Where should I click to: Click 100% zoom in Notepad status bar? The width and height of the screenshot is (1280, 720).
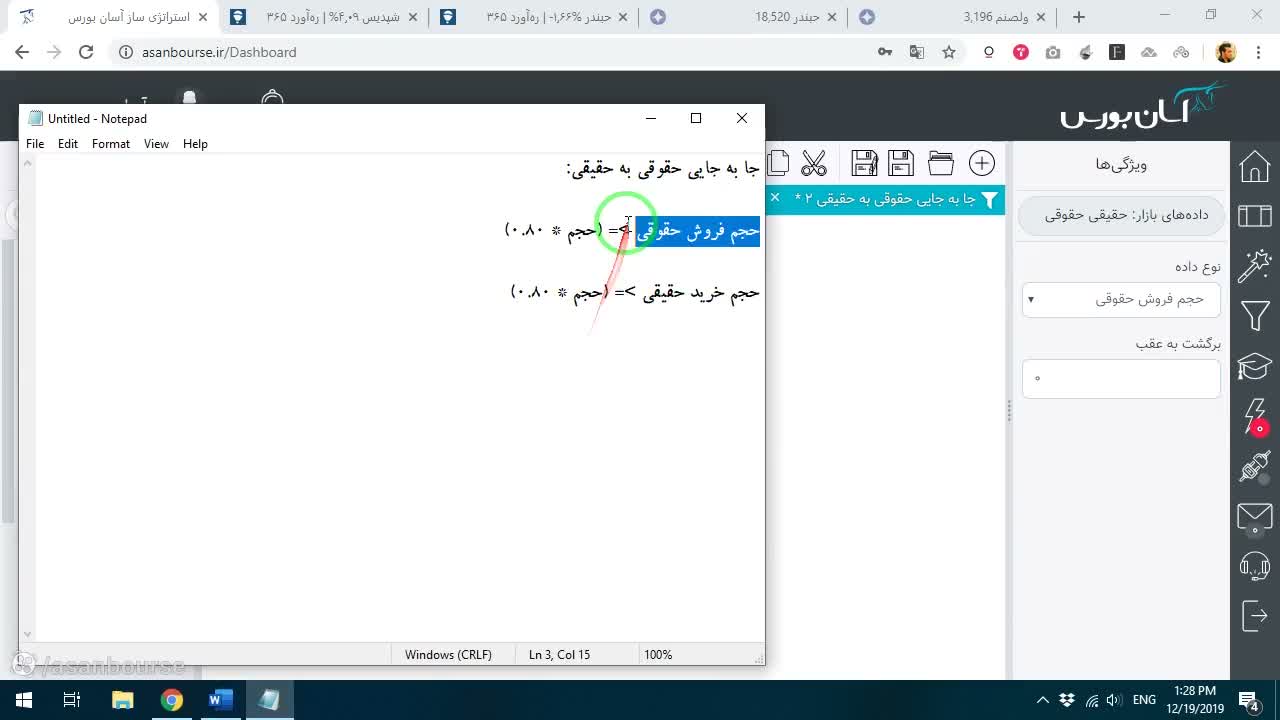point(658,655)
